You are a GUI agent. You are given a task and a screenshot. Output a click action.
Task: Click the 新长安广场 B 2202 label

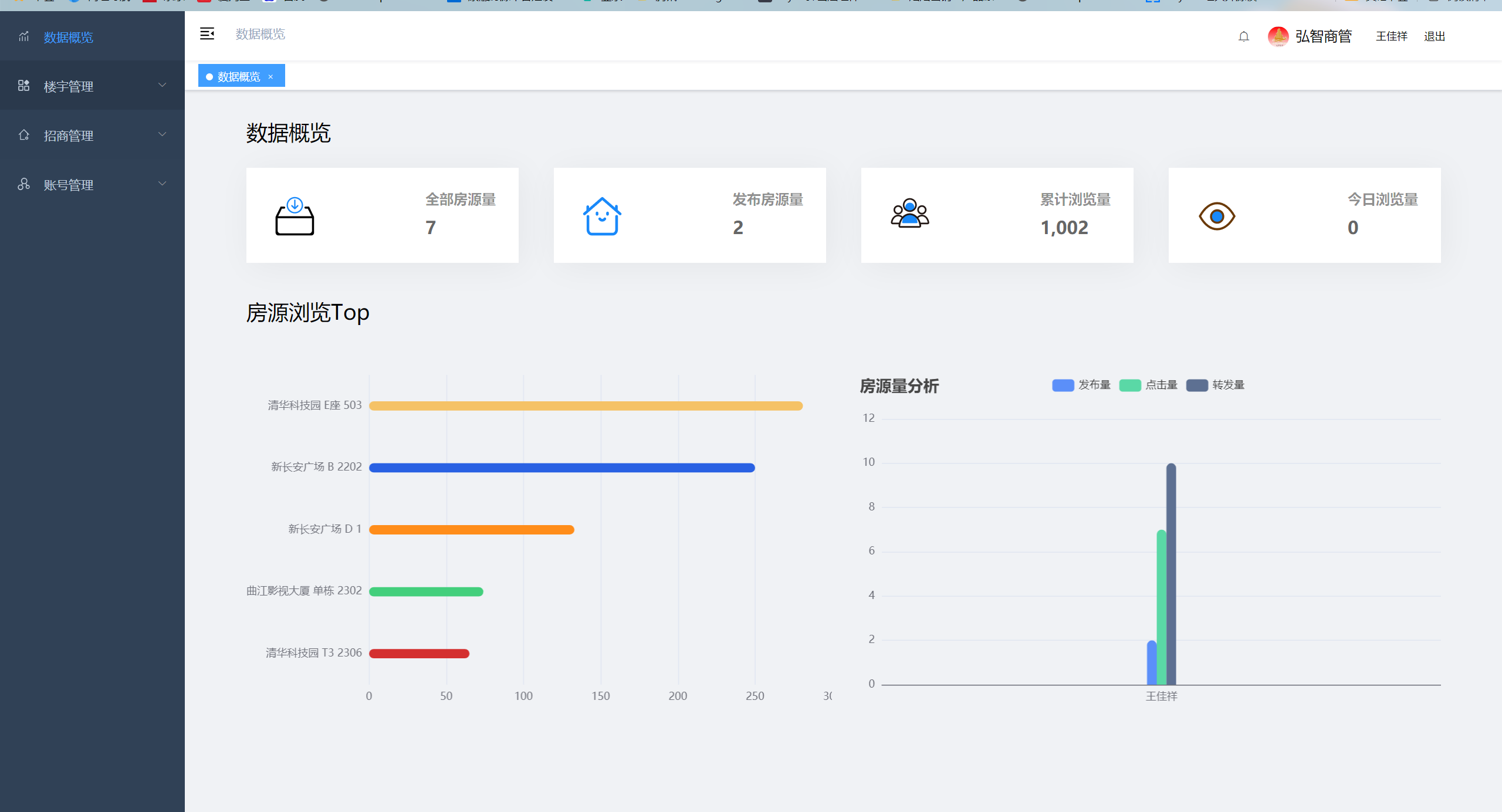316,467
